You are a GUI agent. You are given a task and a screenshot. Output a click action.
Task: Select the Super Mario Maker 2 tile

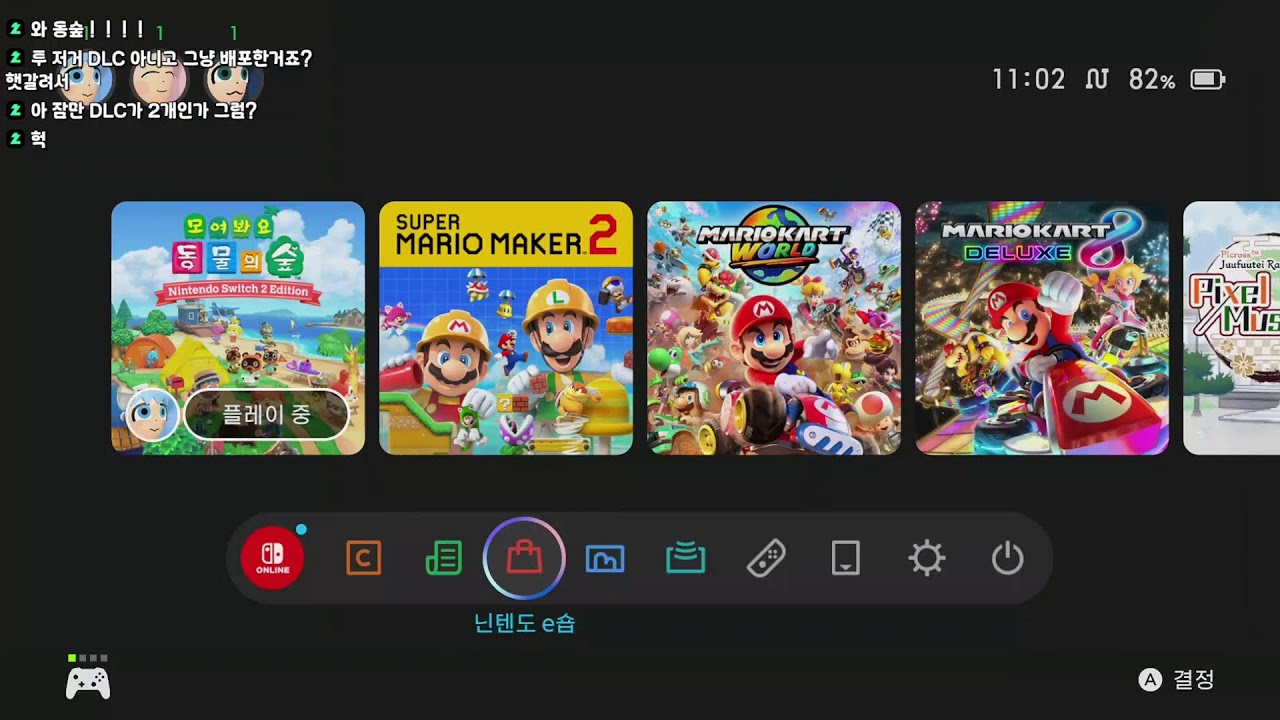click(x=506, y=328)
